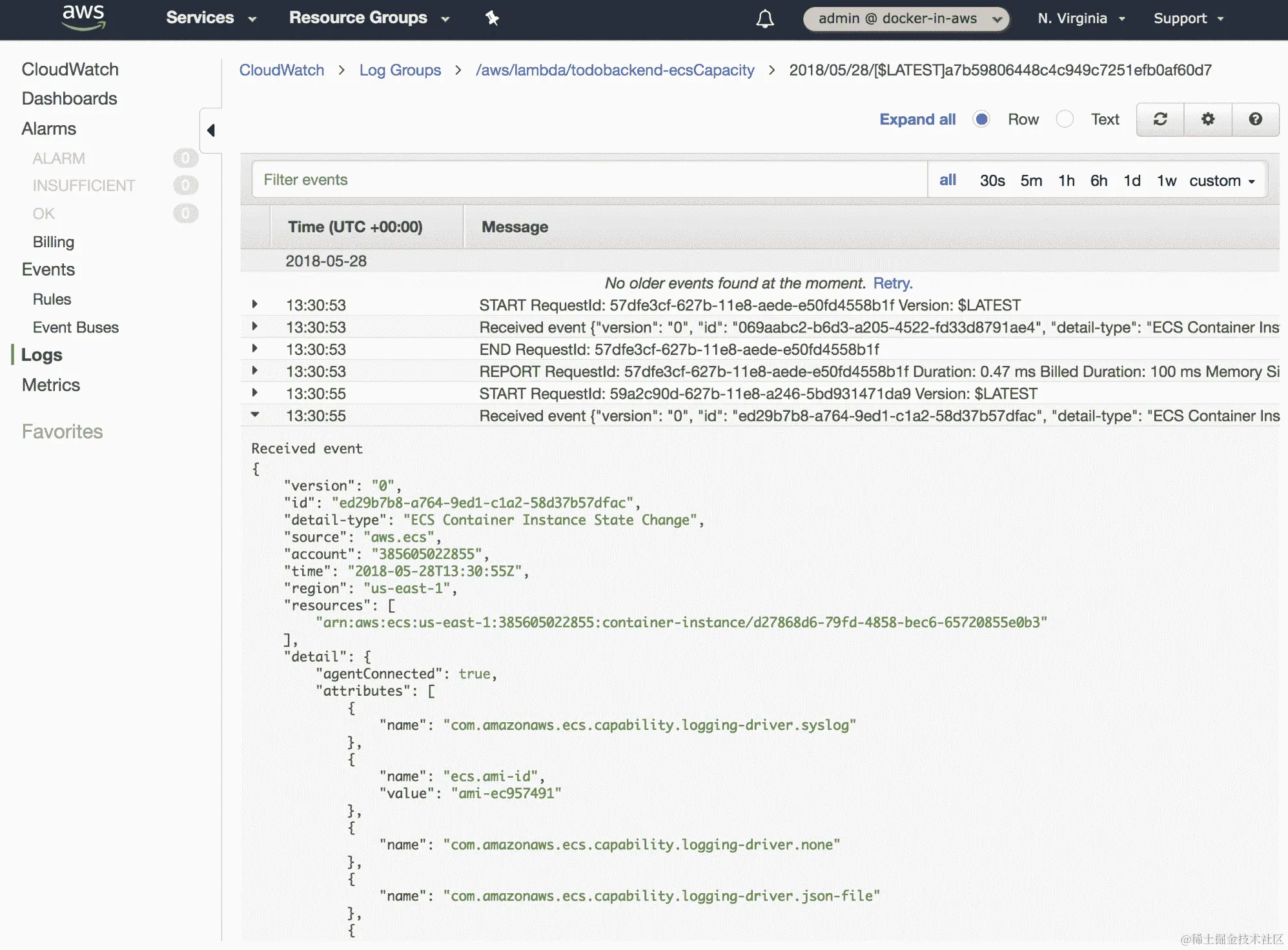
Task: Click the pin shortcut icon in header
Action: (492, 18)
